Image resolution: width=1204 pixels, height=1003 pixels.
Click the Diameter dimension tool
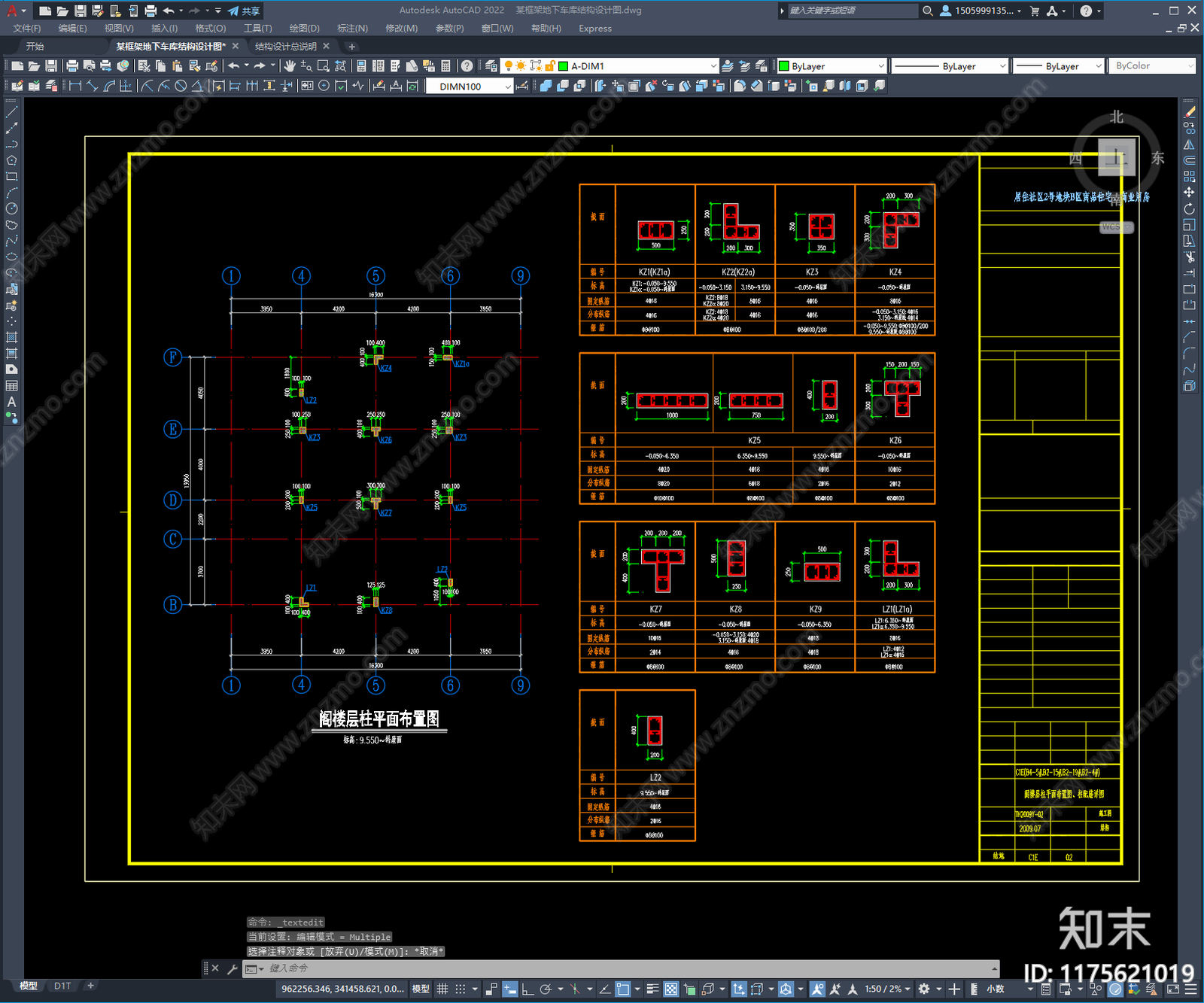tap(181, 86)
